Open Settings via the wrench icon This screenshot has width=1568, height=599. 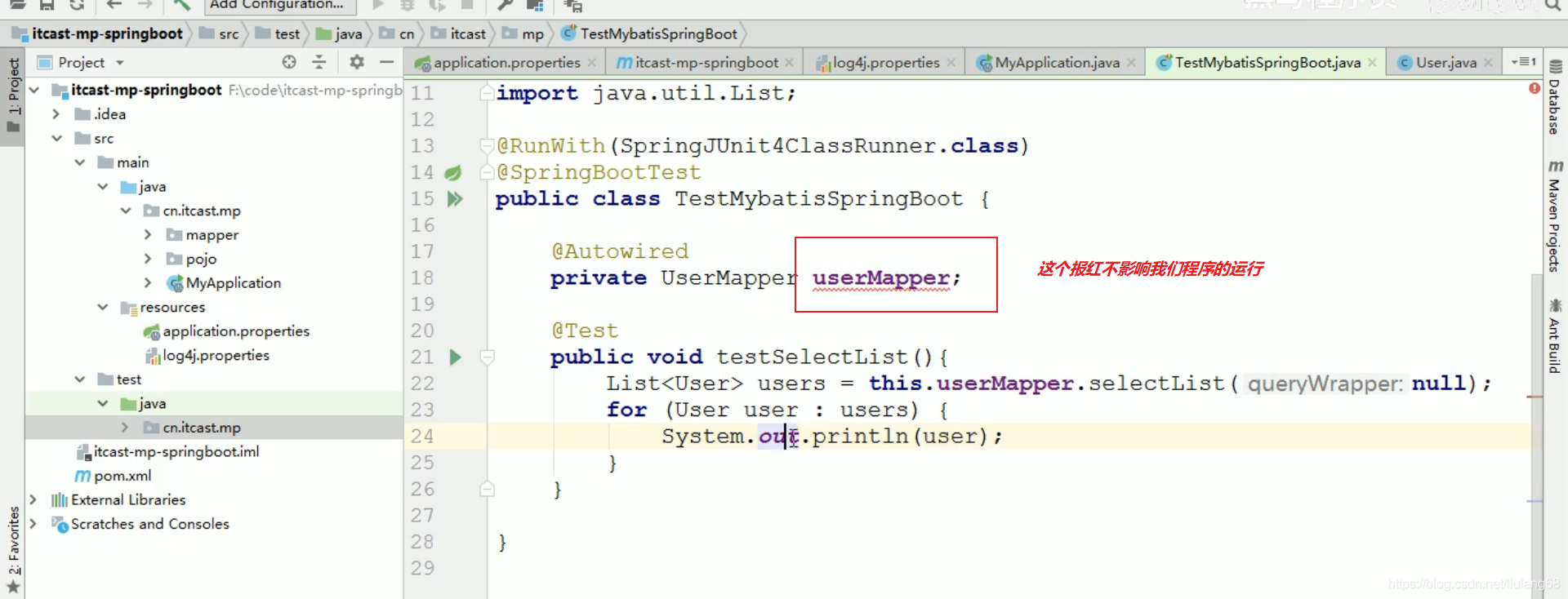pos(506,5)
